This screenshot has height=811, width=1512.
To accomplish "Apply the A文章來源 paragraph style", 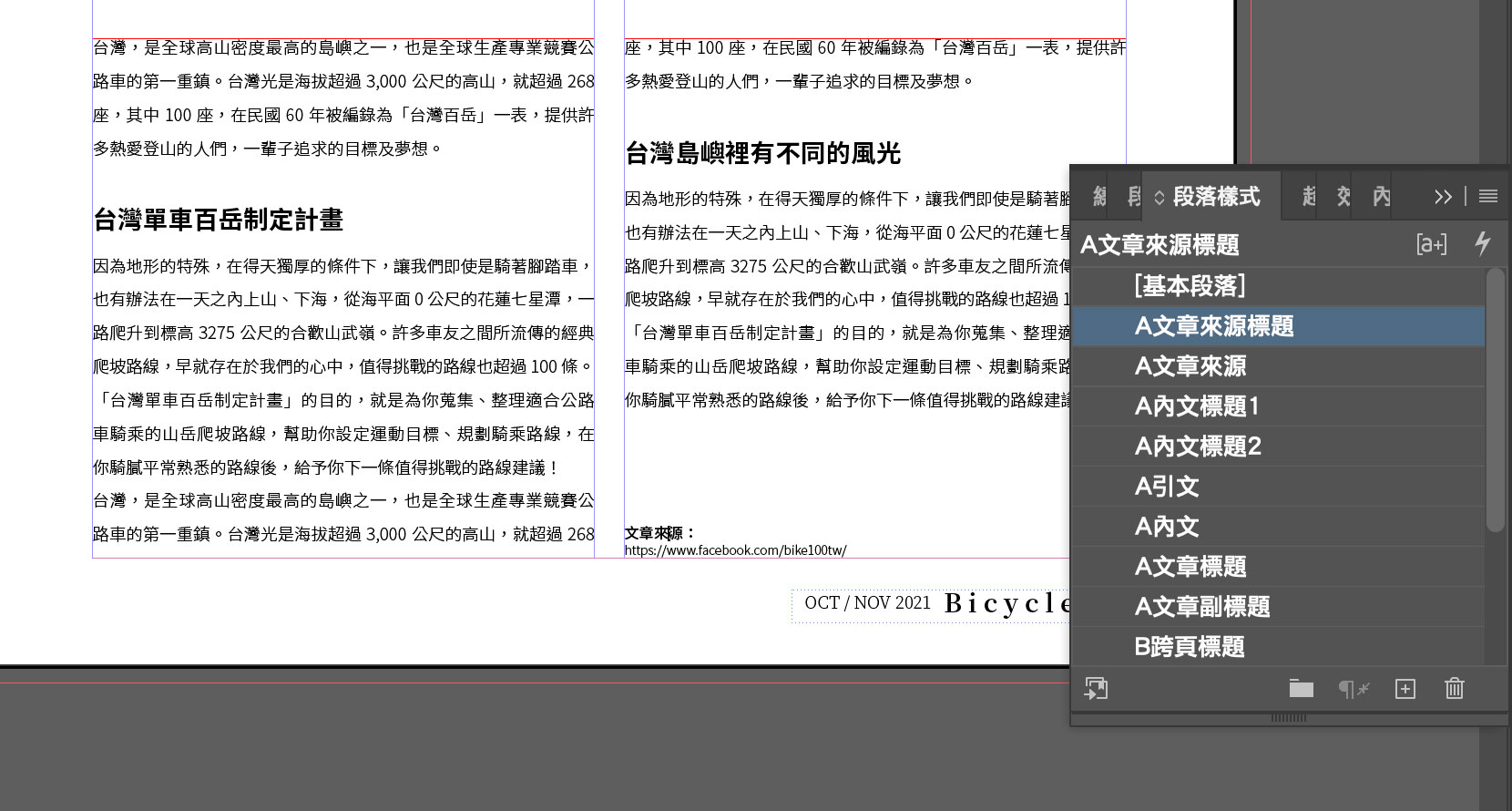I will pos(1190,366).
